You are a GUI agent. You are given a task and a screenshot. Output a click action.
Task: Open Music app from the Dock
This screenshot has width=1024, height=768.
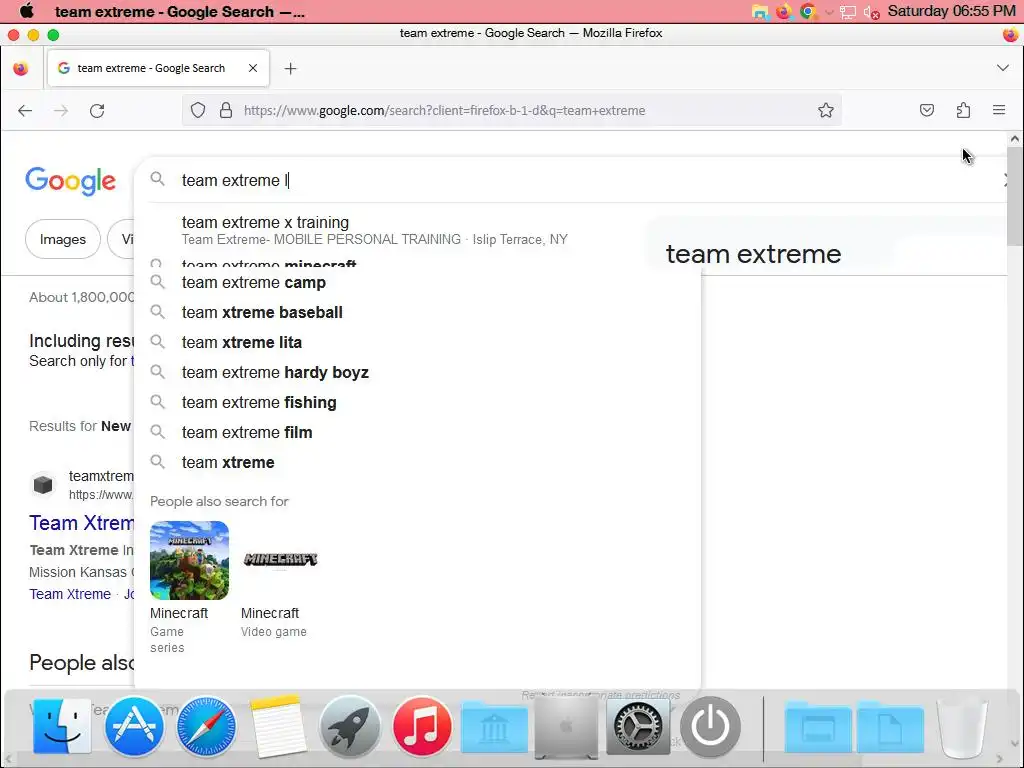(422, 726)
